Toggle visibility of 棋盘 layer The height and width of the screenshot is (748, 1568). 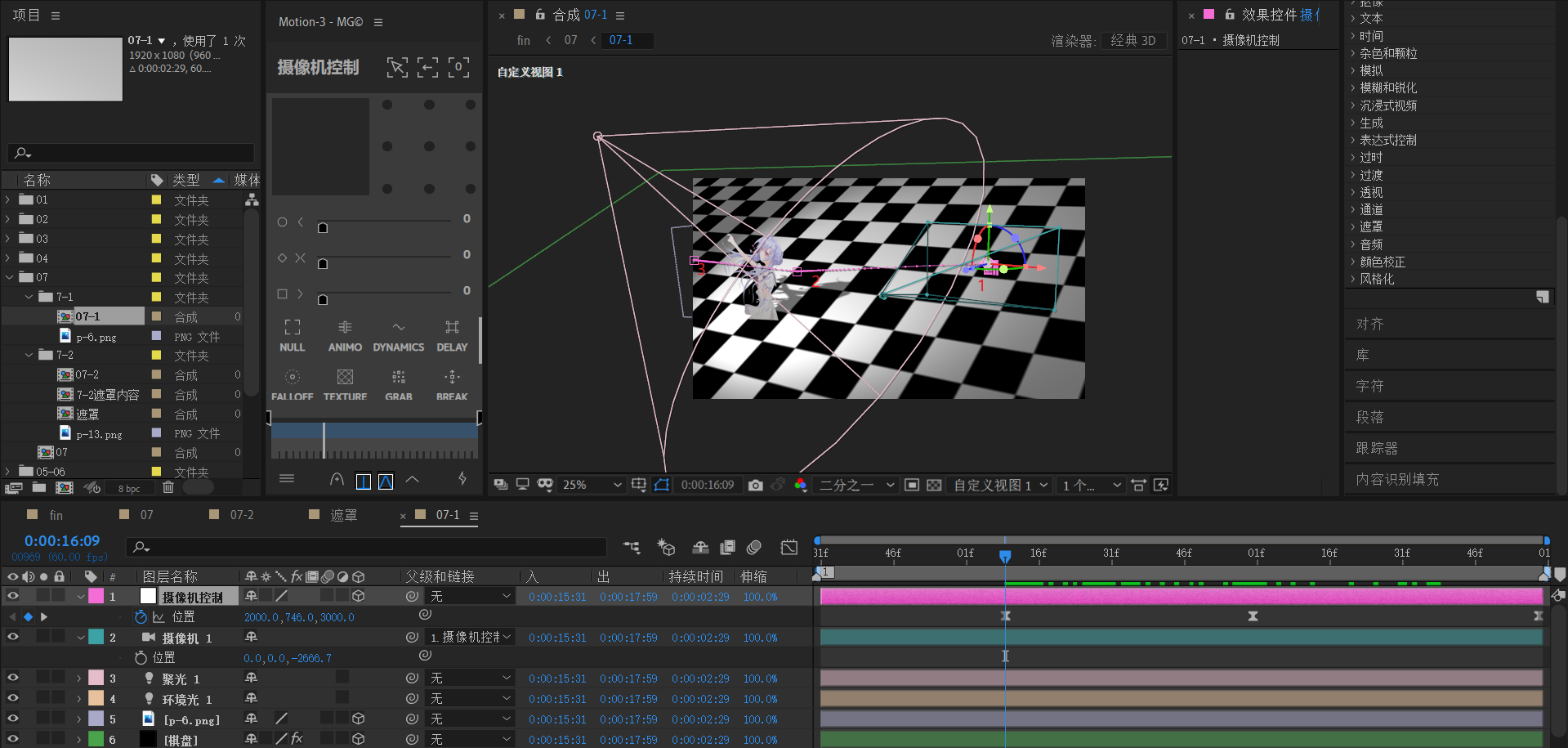point(12,739)
